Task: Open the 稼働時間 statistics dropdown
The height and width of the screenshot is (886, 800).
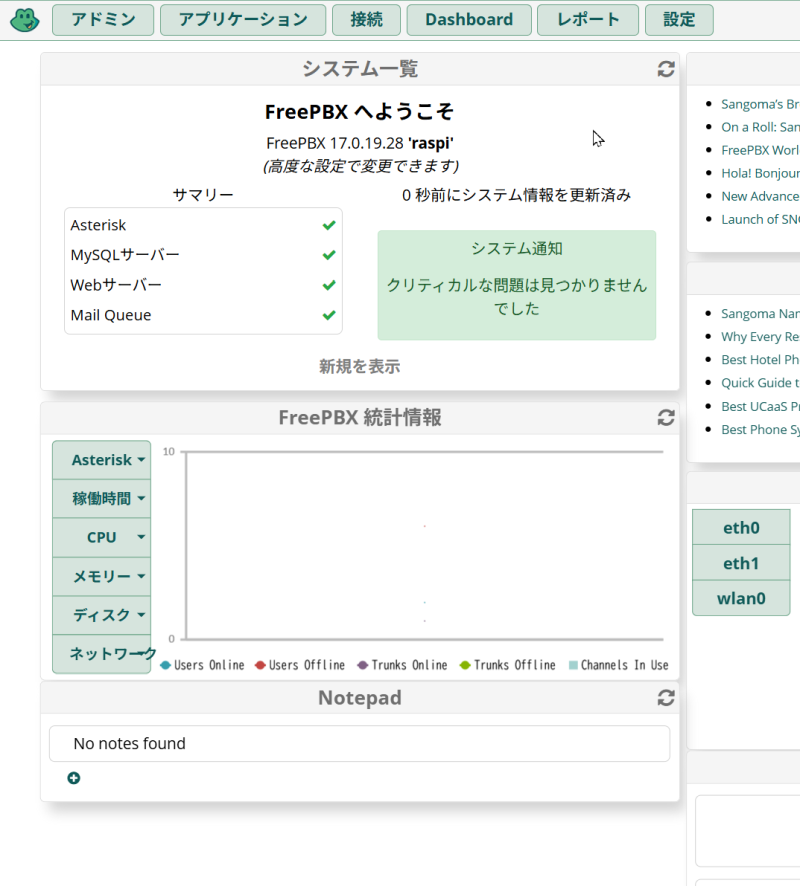Action: pyautogui.click(x=102, y=498)
